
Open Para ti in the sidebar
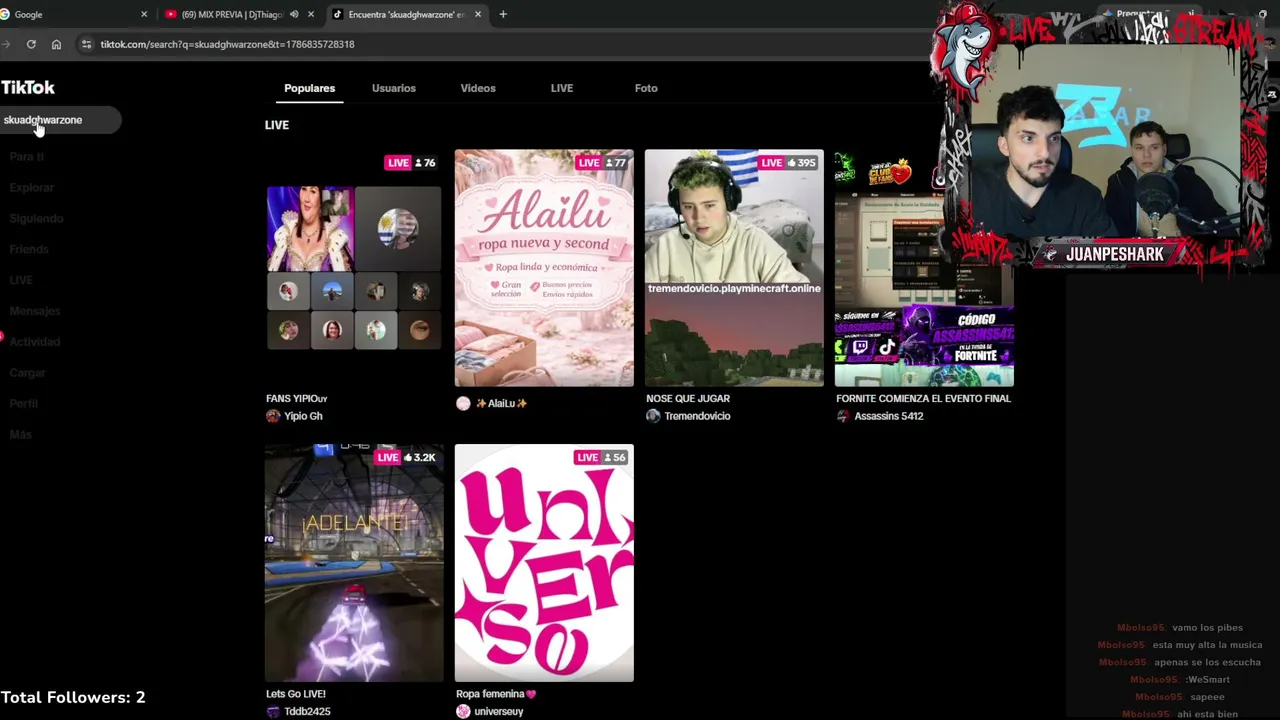tap(27, 157)
